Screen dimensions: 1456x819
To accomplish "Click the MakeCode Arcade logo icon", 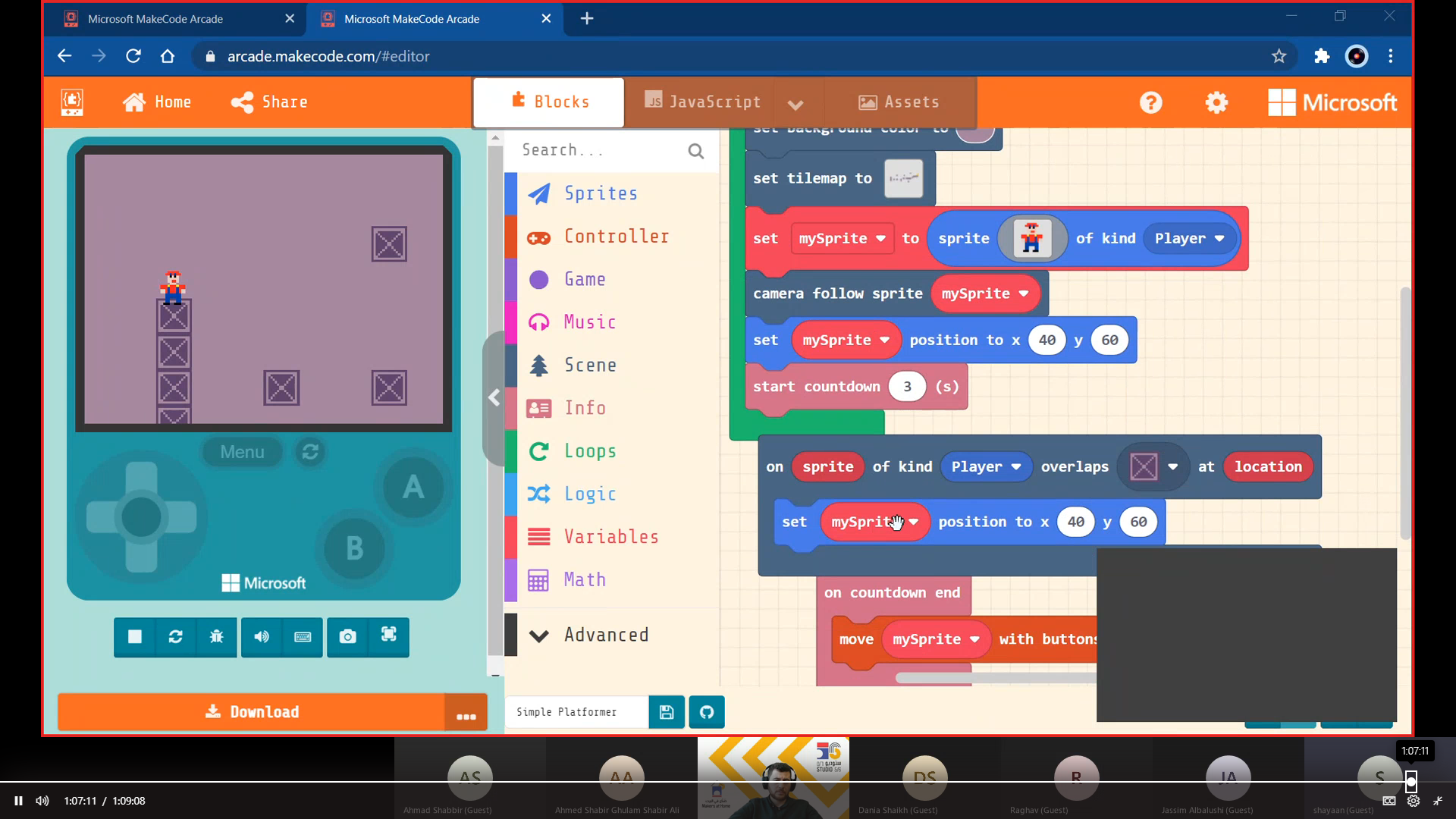I will [72, 102].
